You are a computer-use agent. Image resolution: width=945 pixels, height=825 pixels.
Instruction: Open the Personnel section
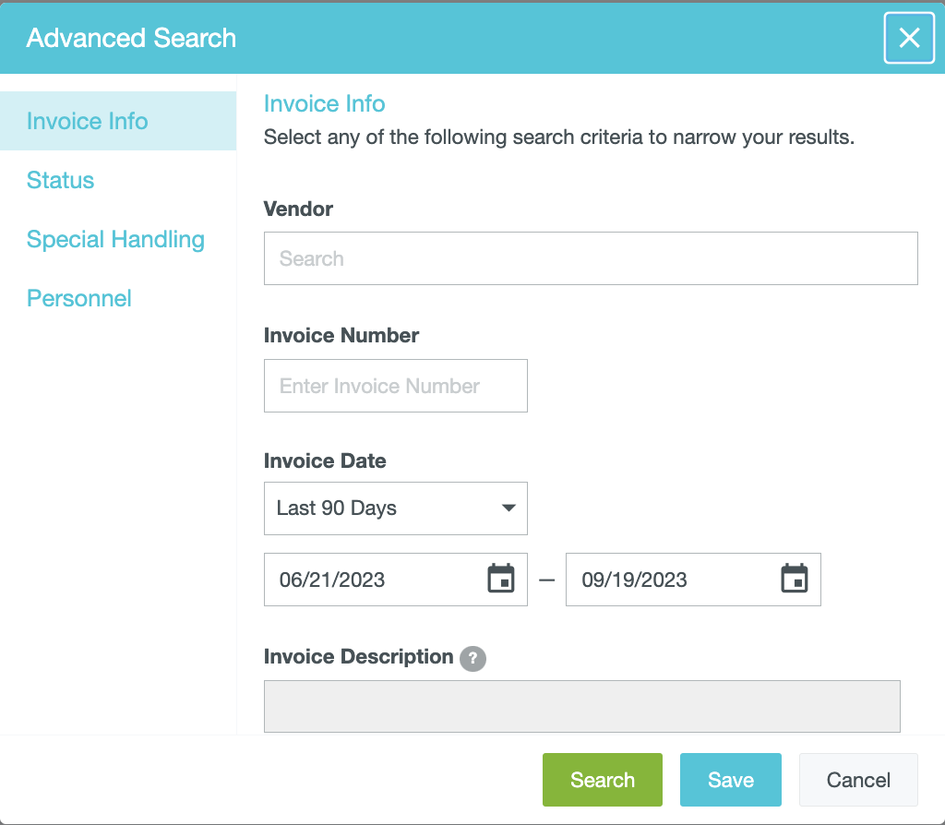(79, 298)
